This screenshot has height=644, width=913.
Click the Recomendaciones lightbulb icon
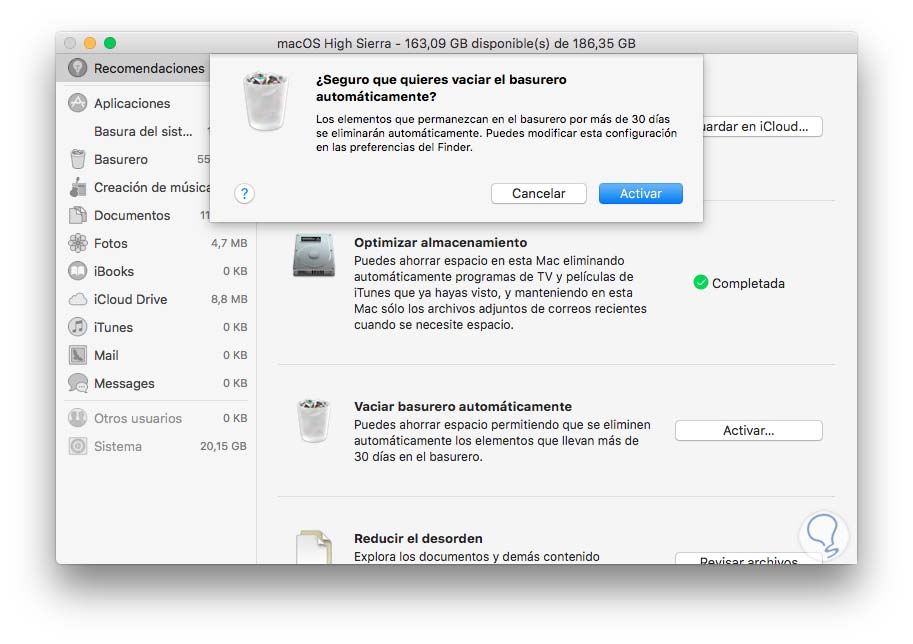pyautogui.click(x=77, y=68)
